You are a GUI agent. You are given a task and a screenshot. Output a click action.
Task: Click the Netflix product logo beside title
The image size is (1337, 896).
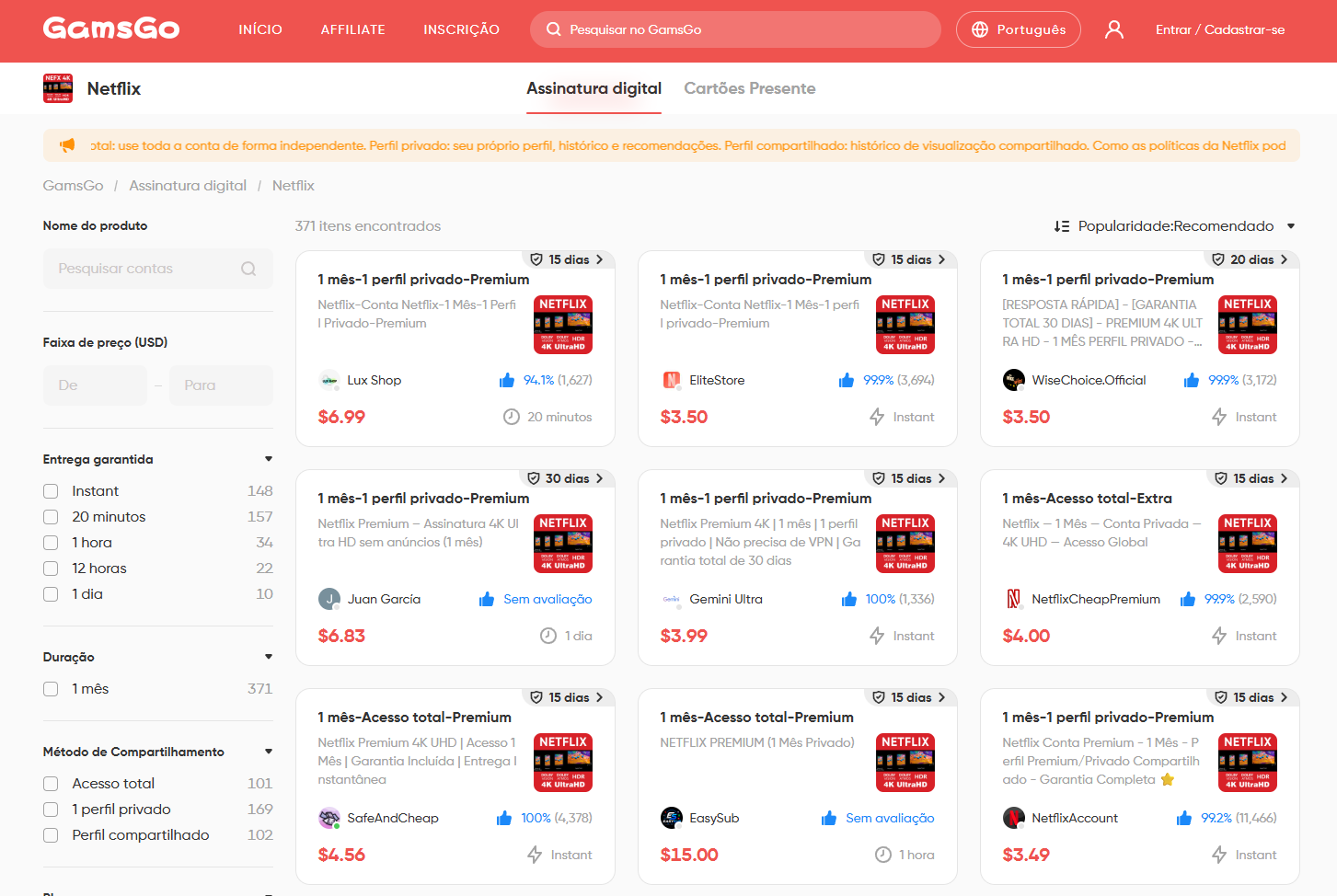pyautogui.click(x=58, y=88)
